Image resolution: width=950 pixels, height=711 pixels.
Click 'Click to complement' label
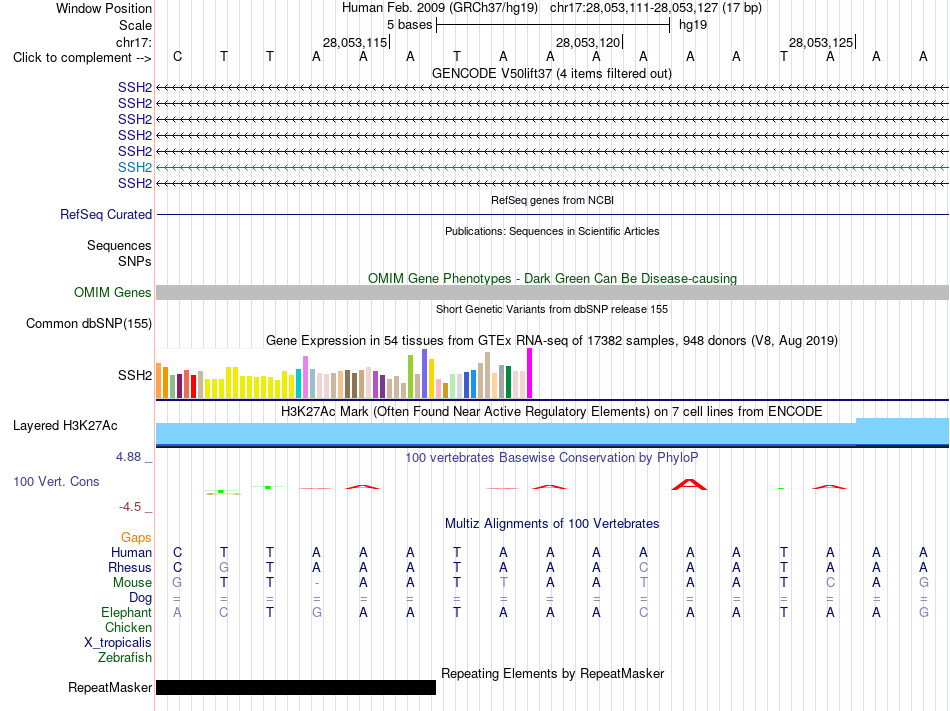pos(82,58)
